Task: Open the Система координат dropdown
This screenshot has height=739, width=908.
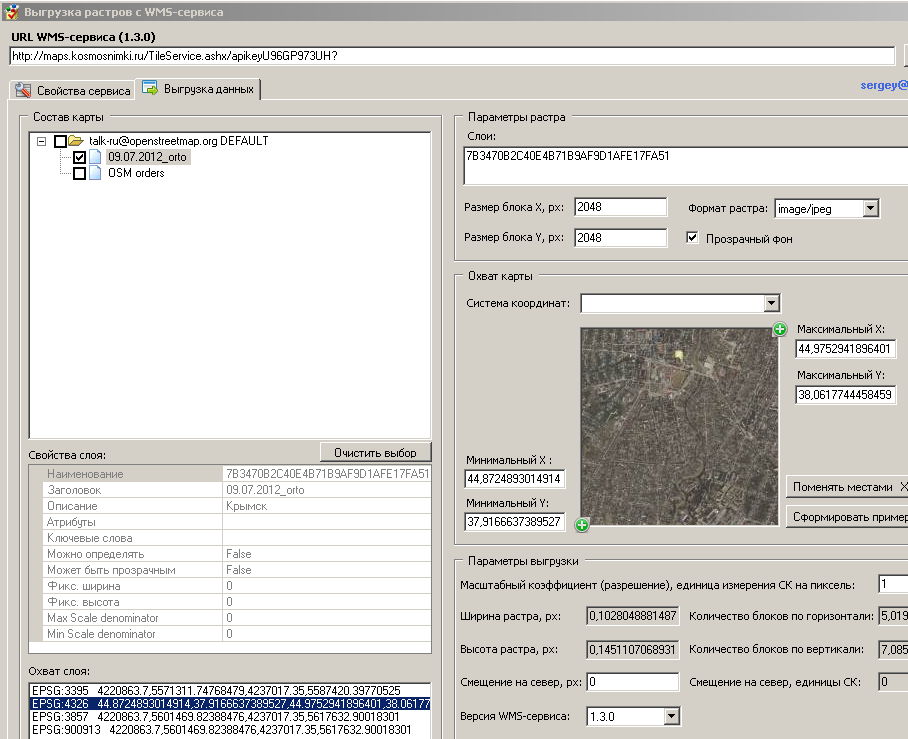Action: click(x=770, y=303)
